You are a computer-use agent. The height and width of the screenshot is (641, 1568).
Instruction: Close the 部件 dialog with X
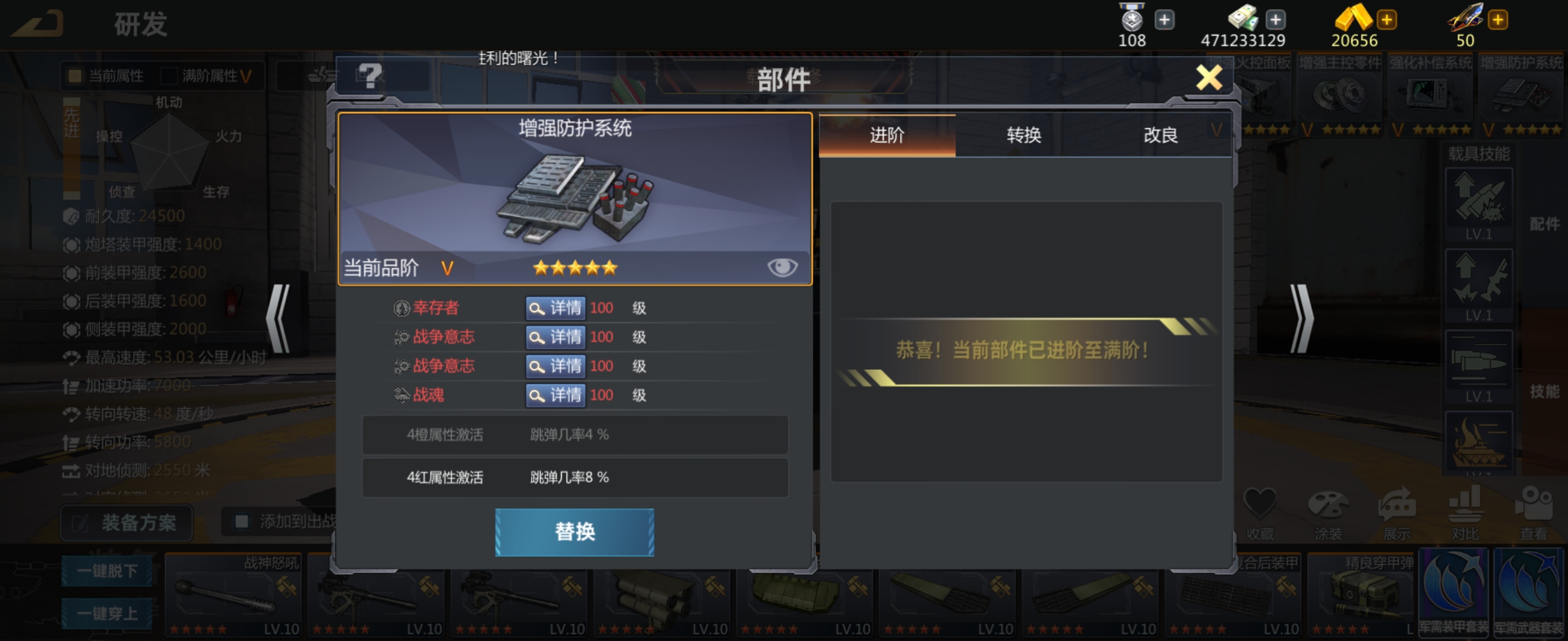(1209, 78)
